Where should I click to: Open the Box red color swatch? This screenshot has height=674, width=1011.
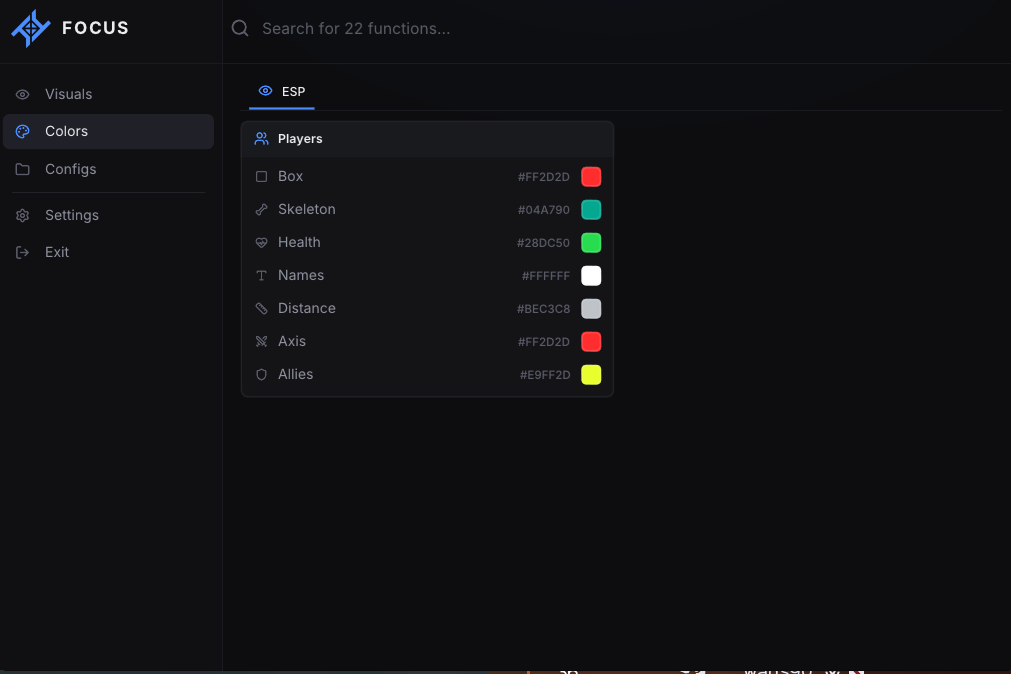point(591,177)
